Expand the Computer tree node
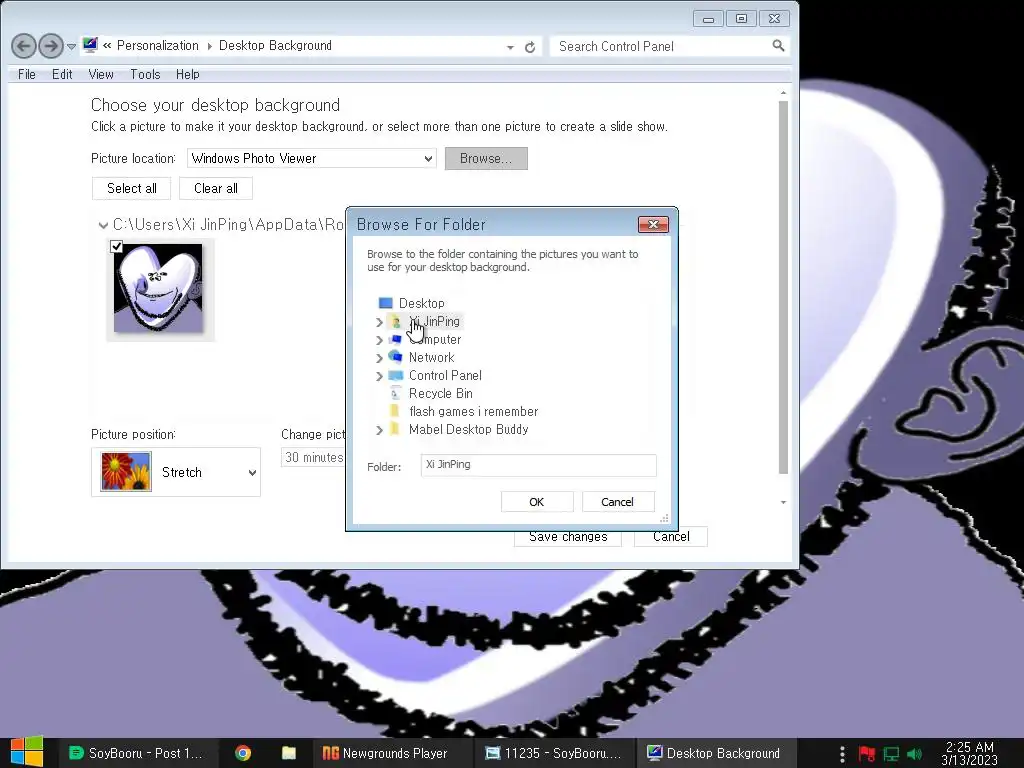The width and height of the screenshot is (1024, 768). click(x=379, y=340)
